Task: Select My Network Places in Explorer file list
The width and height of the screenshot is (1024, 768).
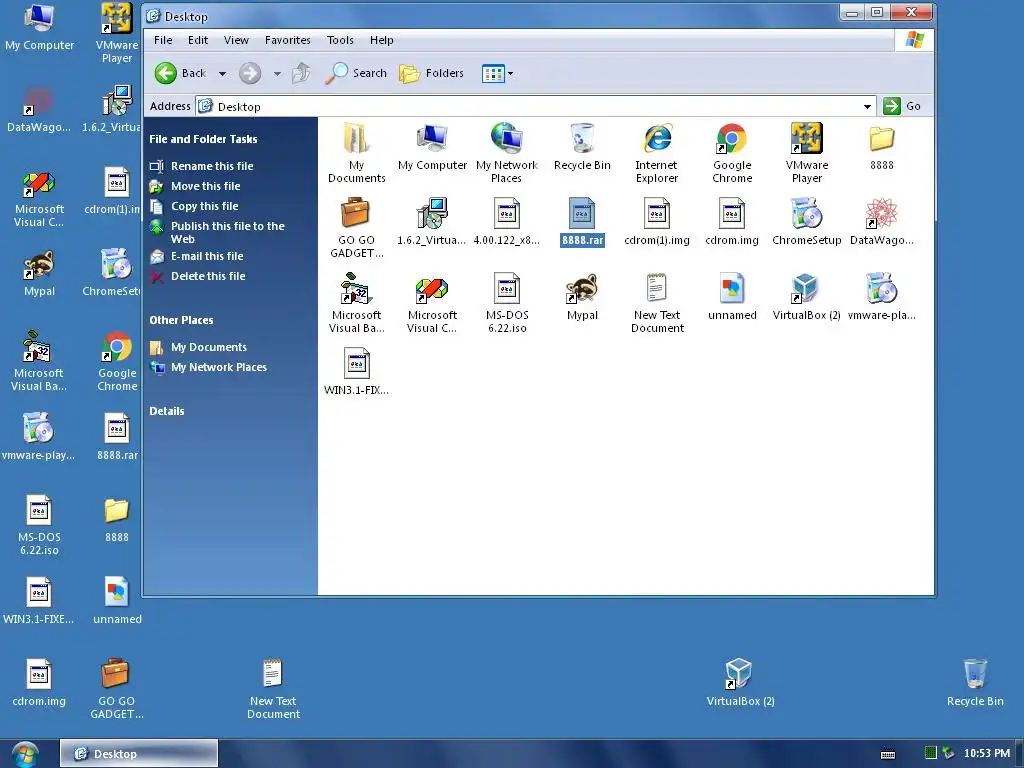Action: click(506, 152)
